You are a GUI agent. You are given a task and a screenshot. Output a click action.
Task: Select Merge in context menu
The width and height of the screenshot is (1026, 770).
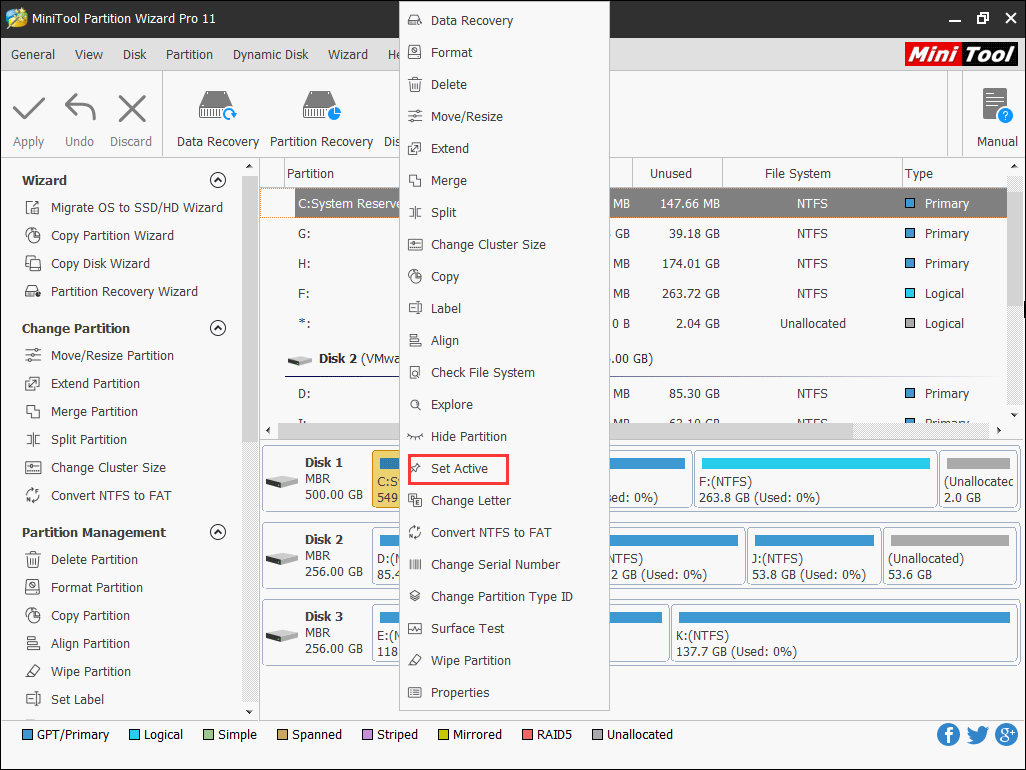(x=504, y=181)
